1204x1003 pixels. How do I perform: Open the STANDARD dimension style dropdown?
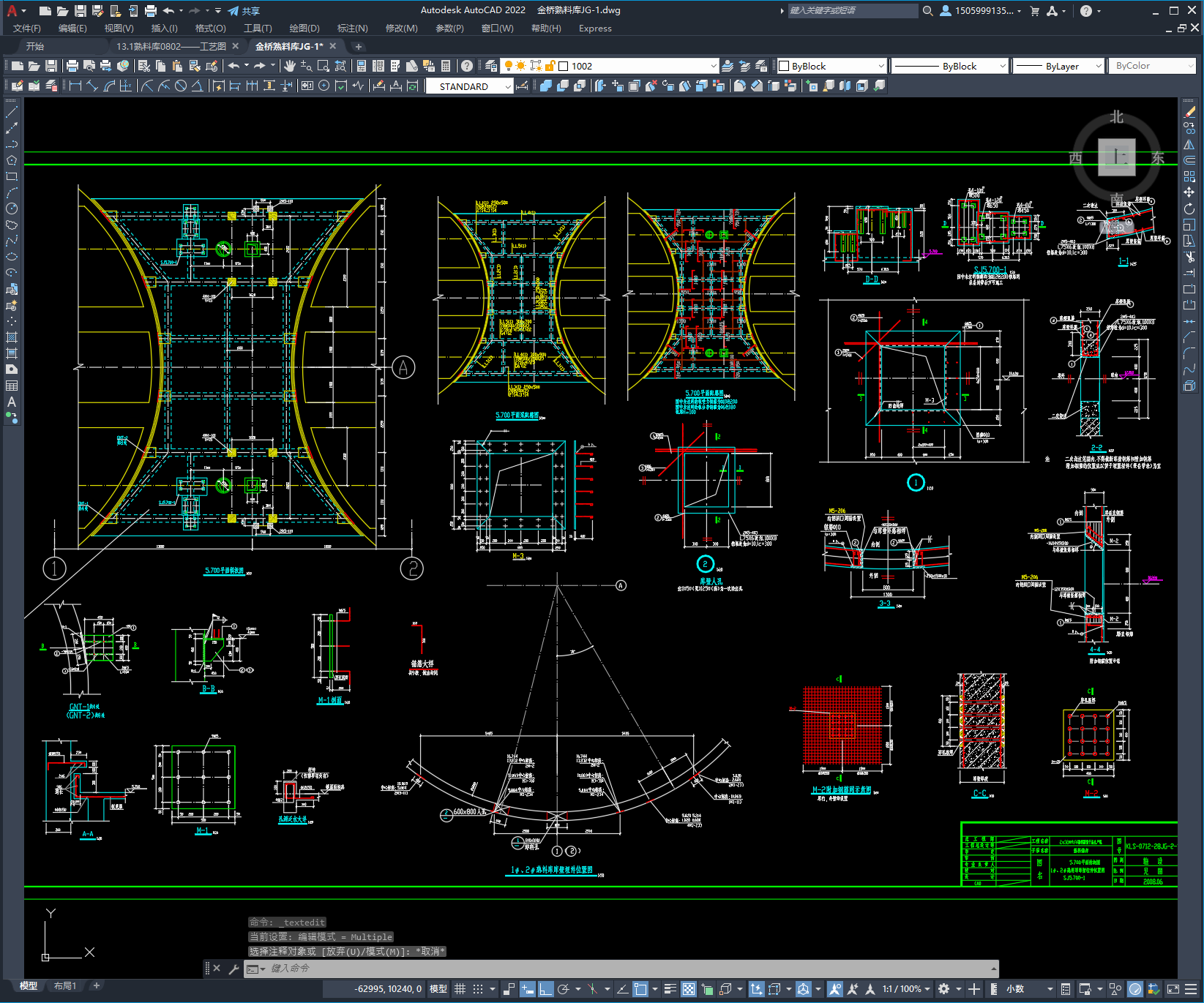tap(469, 86)
